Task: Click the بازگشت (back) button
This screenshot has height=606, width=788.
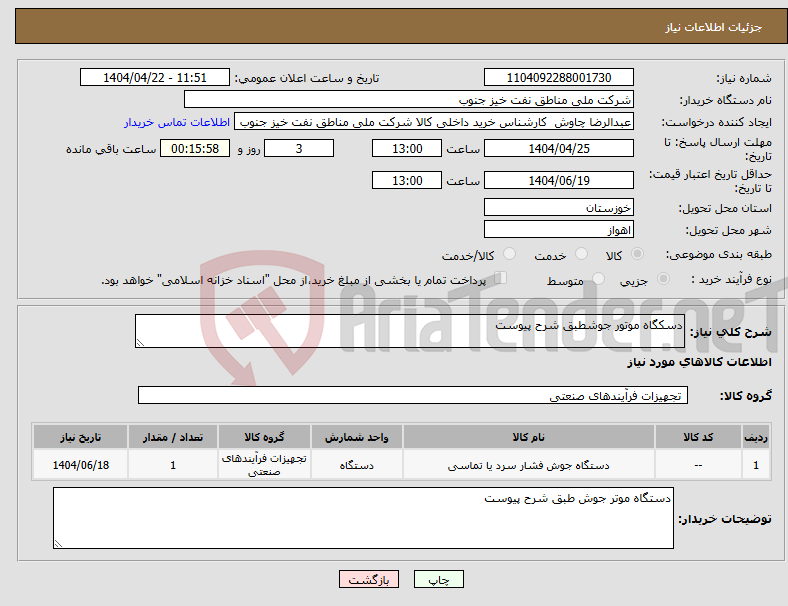Action: click(x=369, y=579)
